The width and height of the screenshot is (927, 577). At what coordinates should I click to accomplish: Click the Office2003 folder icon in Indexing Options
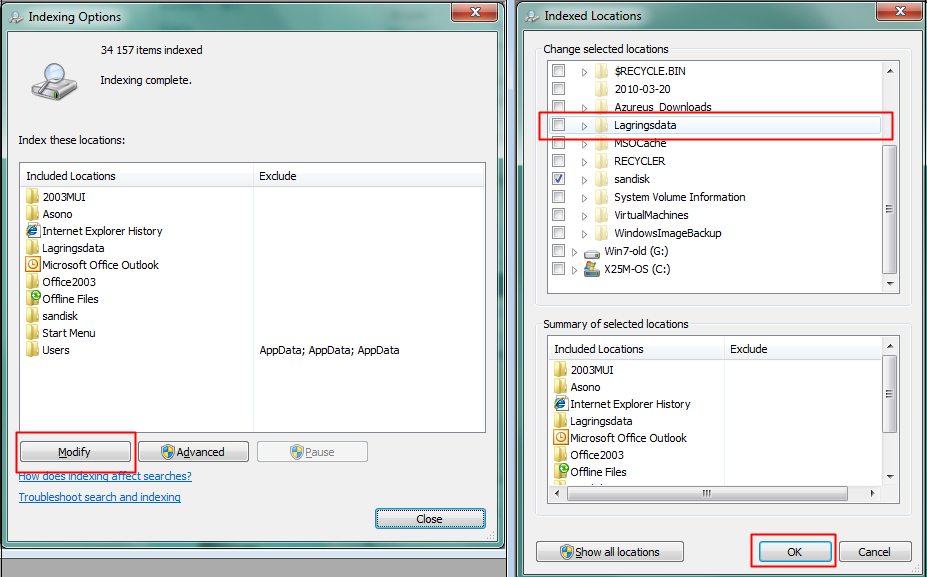(33, 281)
